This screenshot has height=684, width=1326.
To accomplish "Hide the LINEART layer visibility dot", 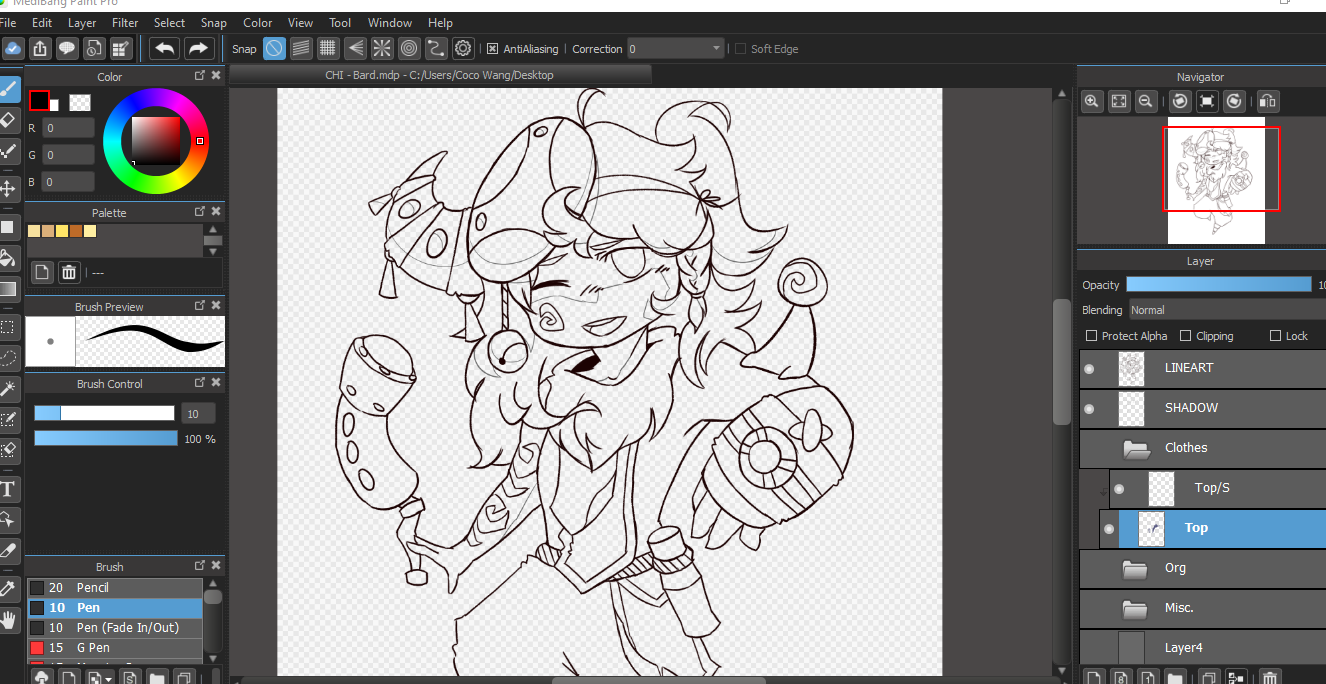I will click(1089, 369).
